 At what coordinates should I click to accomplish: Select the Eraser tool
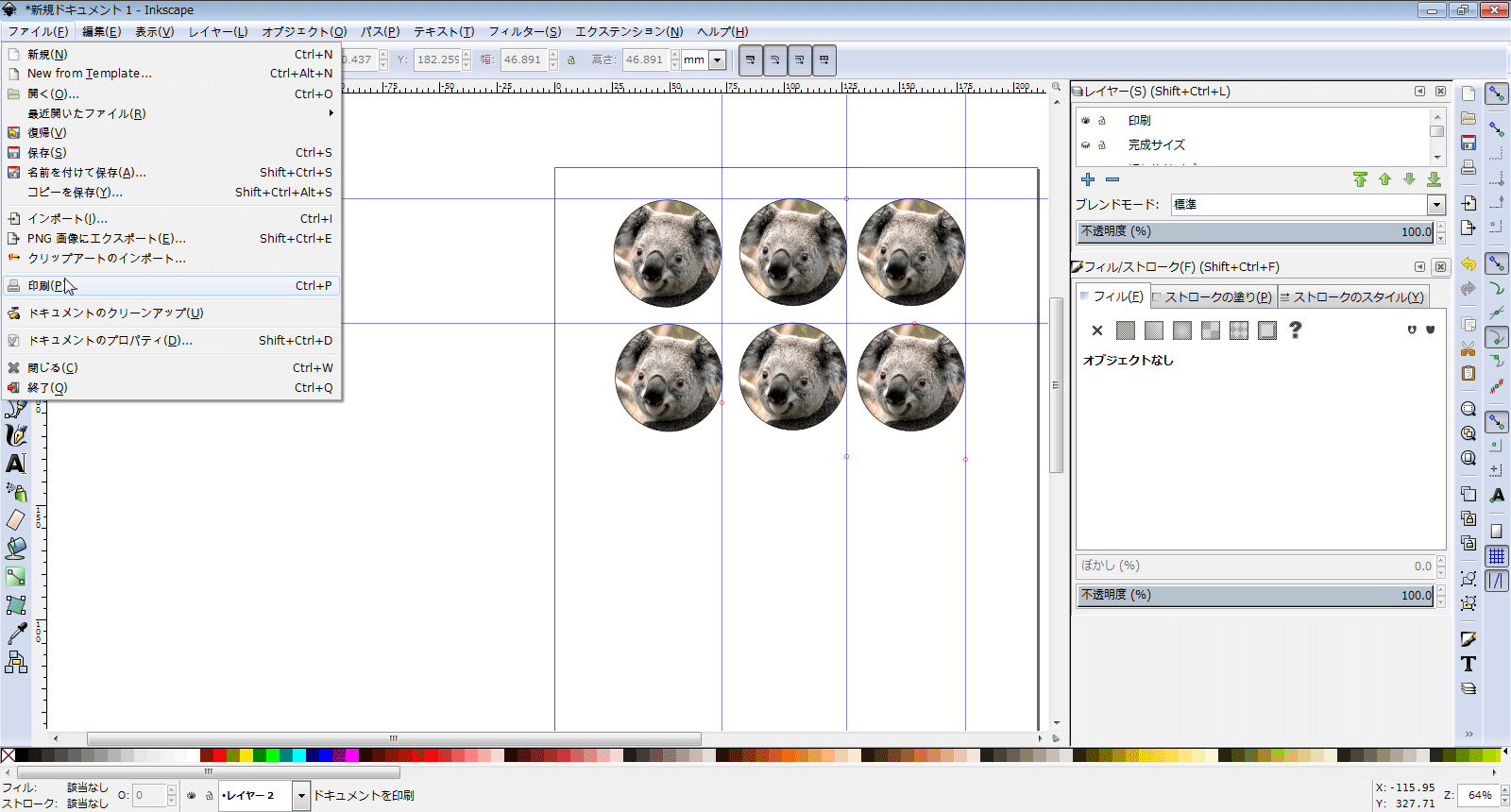15,520
